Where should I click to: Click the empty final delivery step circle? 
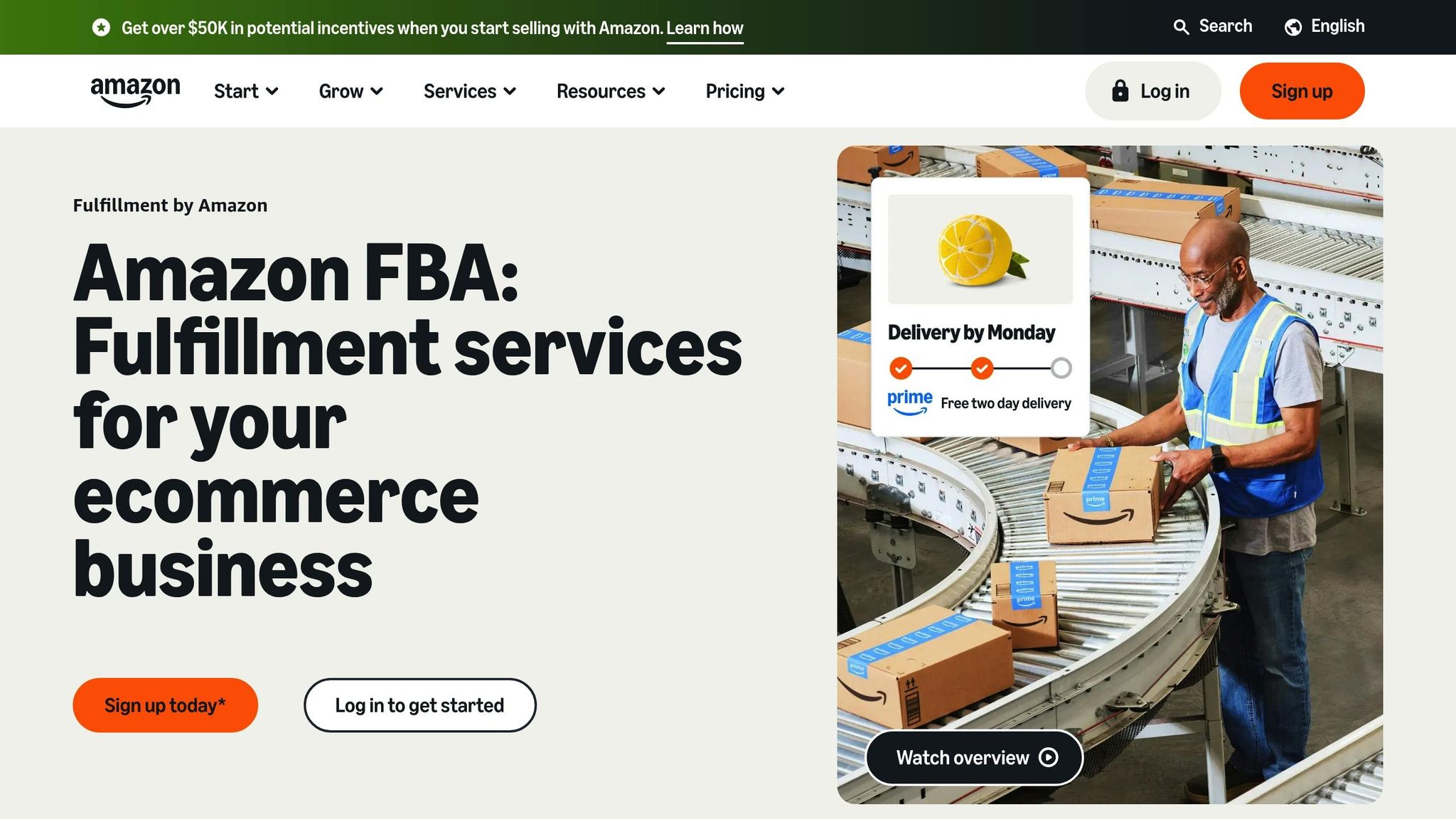point(1061,368)
